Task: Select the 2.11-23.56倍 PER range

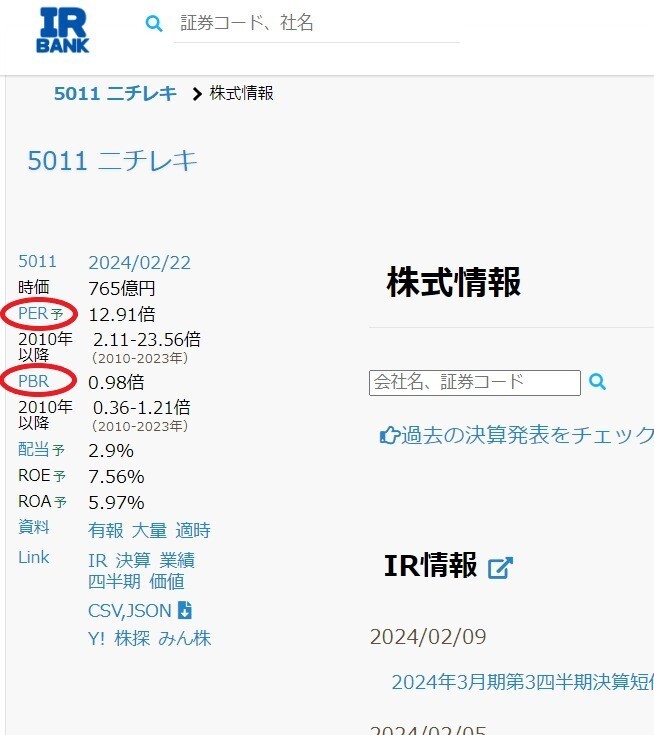Action: point(147,339)
